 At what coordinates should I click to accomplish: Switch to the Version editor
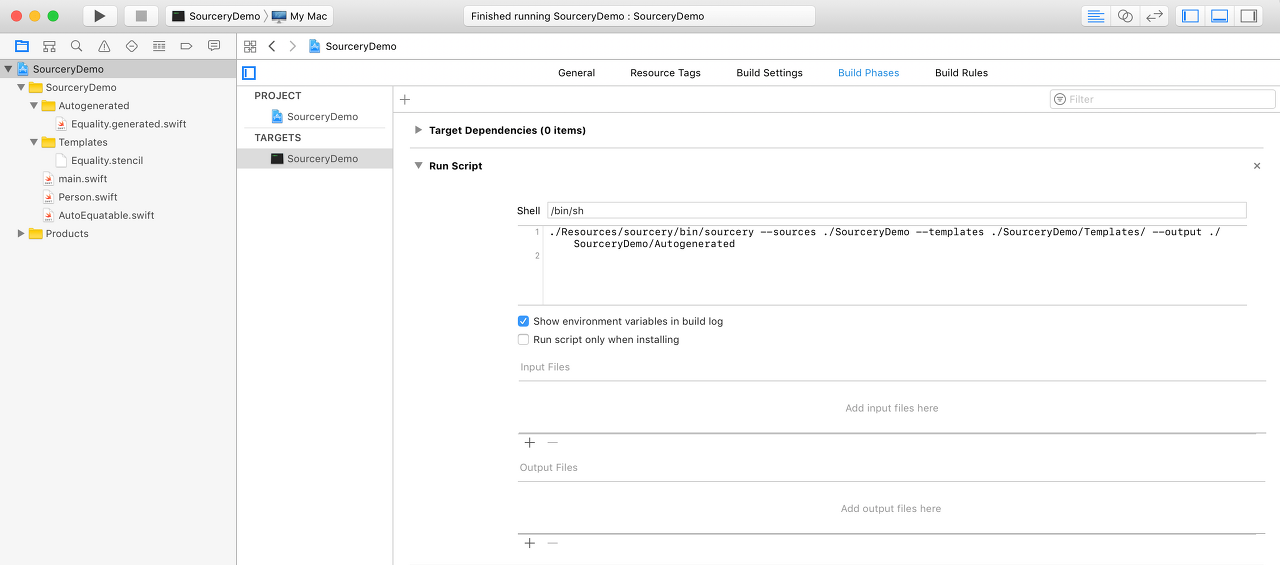[1154, 16]
